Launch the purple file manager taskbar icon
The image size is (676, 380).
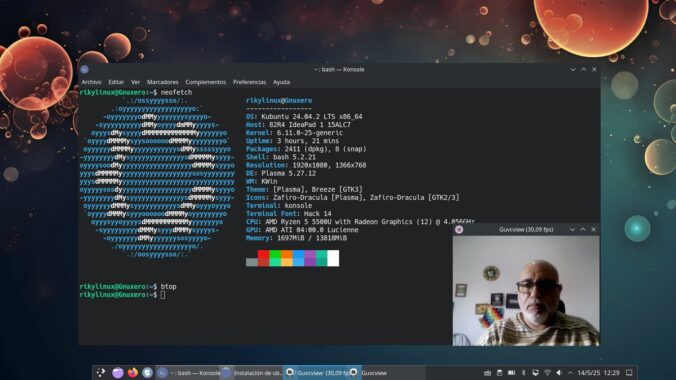coord(117,373)
